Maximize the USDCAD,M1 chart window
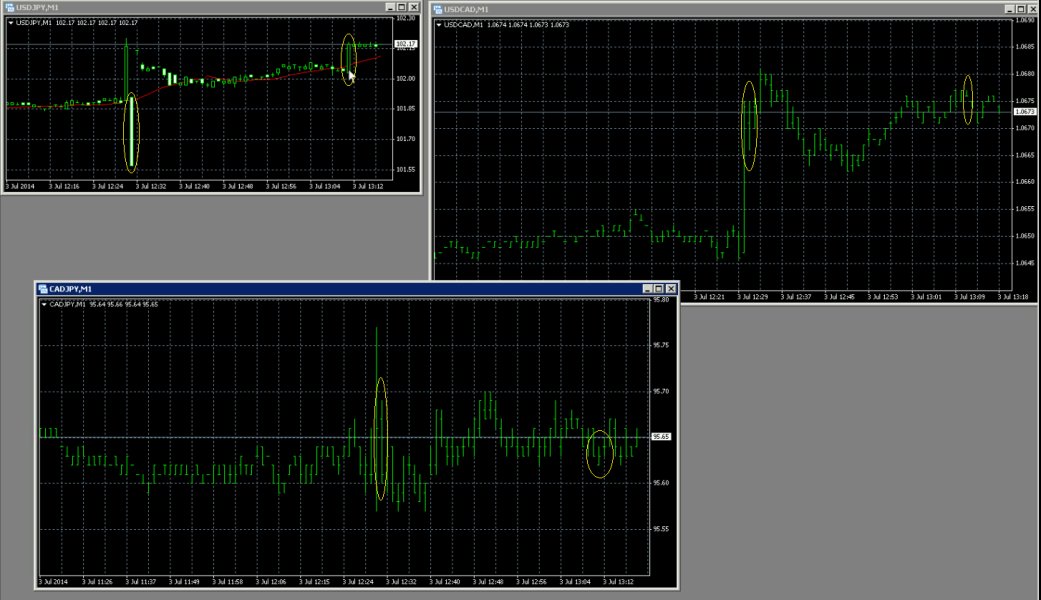 pos(1018,8)
